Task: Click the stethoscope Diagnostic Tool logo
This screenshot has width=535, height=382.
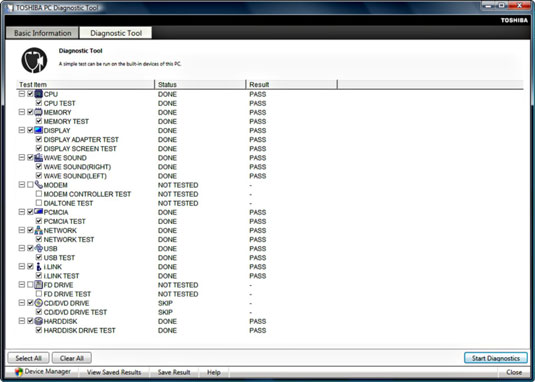Action: point(34,60)
